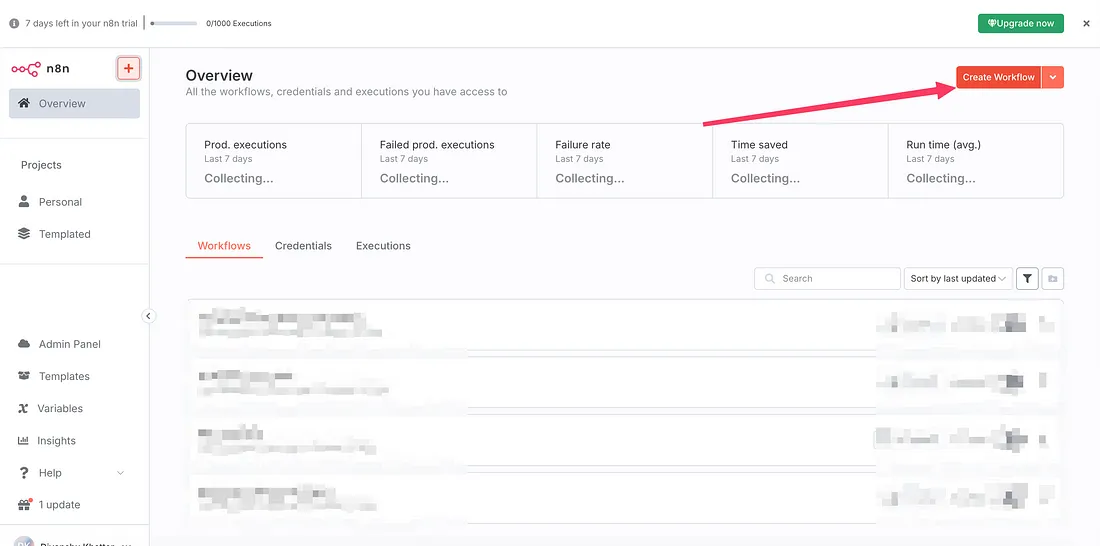Click the Create Workflow button
Image resolution: width=1100 pixels, height=546 pixels.
pyautogui.click(x=998, y=77)
